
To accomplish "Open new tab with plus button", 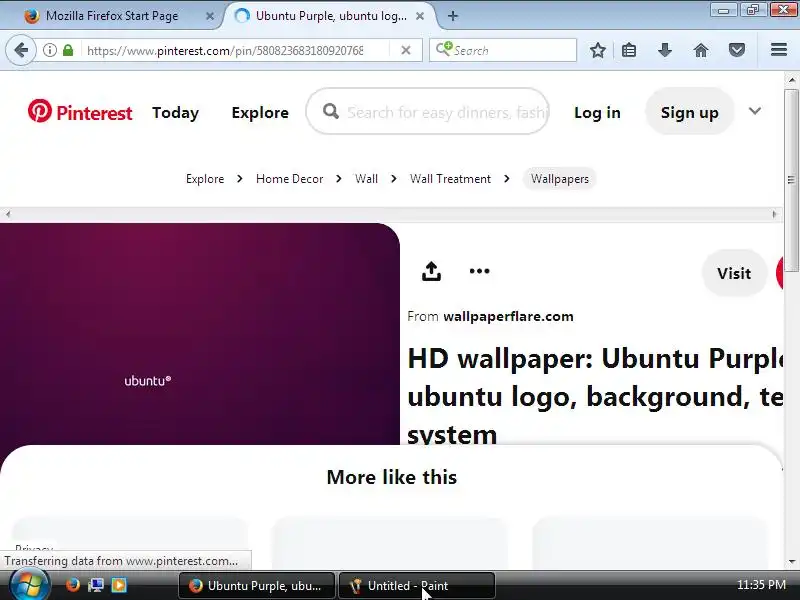I will coord(453,16).
